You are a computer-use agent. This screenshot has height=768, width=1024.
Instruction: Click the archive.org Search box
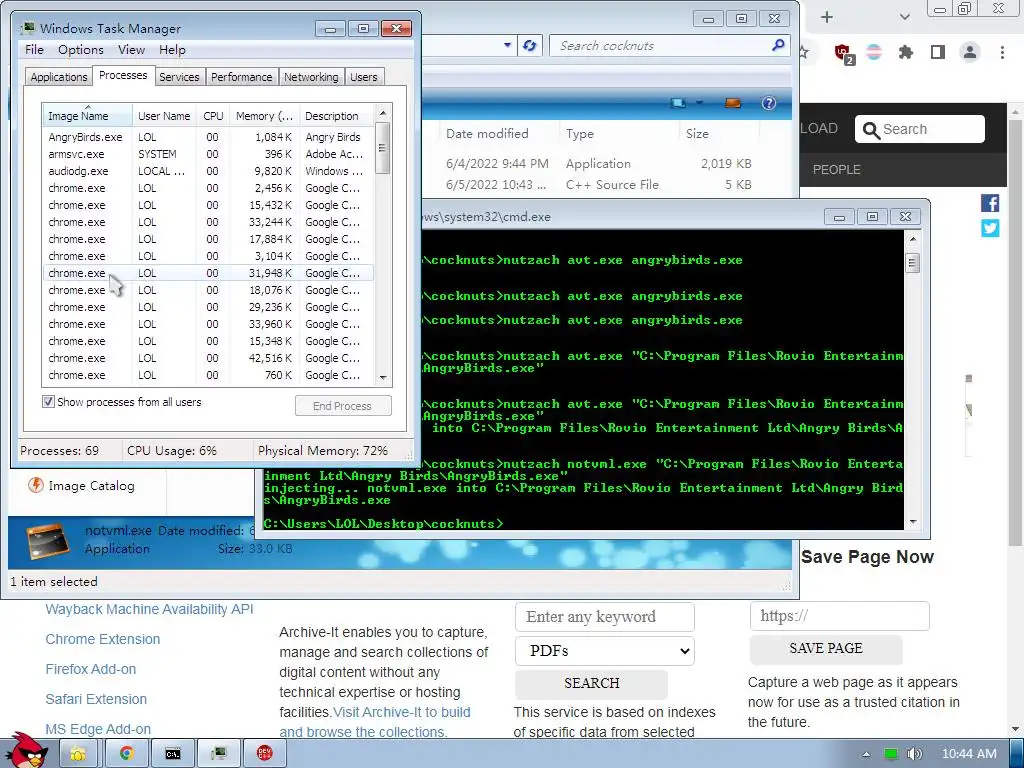(x=920, y=129)
